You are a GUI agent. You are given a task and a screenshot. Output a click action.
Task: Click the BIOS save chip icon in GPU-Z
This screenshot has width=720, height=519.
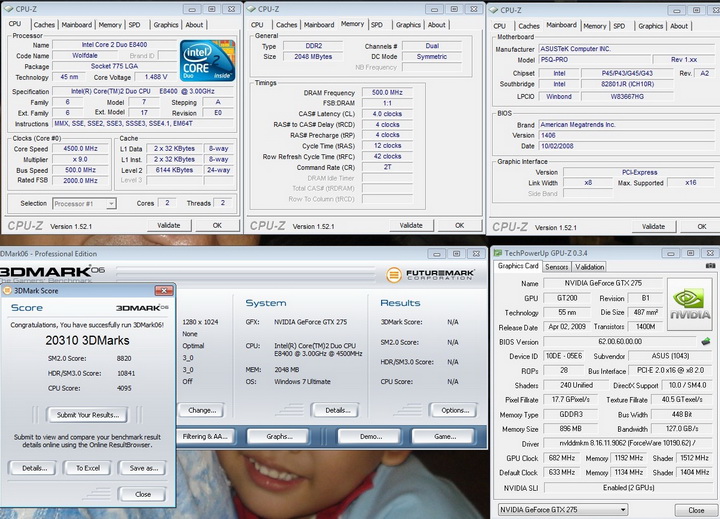(704, 342)
